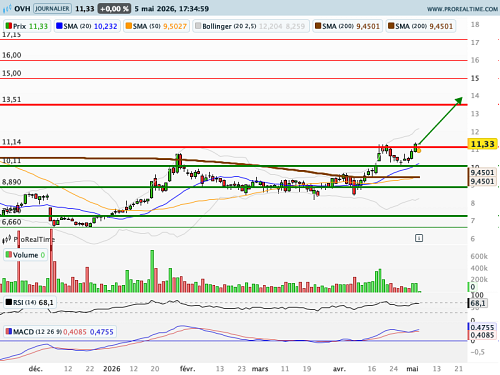
Task: Click the 2026 year axis label
Action: point(112,369)
